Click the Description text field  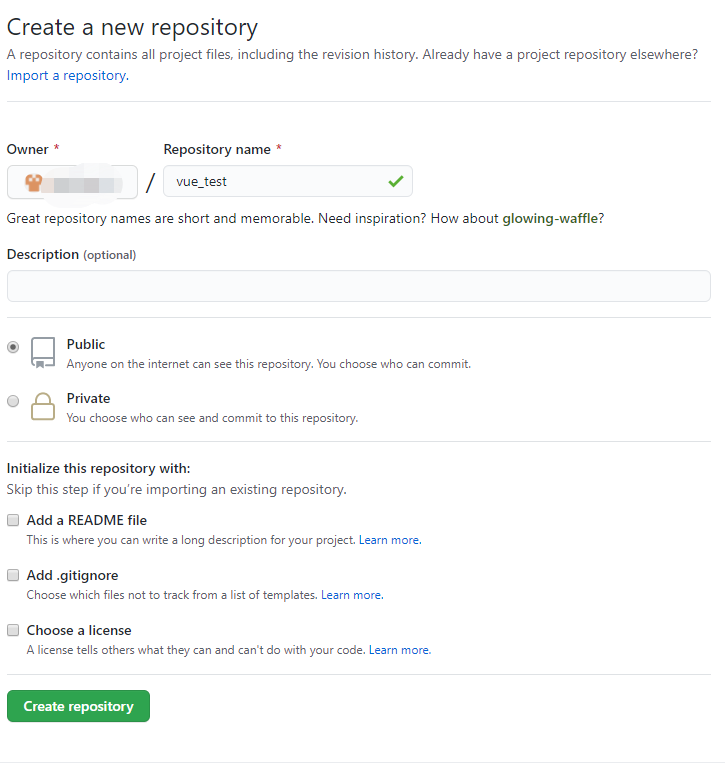[x=359, y=286]
